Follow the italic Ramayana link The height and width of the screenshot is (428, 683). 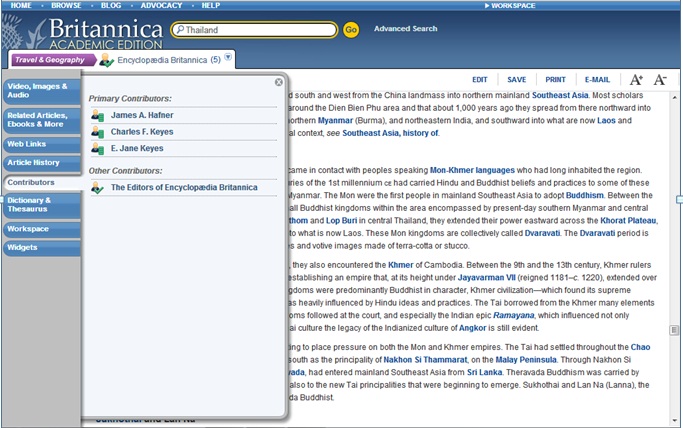pos(514,316)
